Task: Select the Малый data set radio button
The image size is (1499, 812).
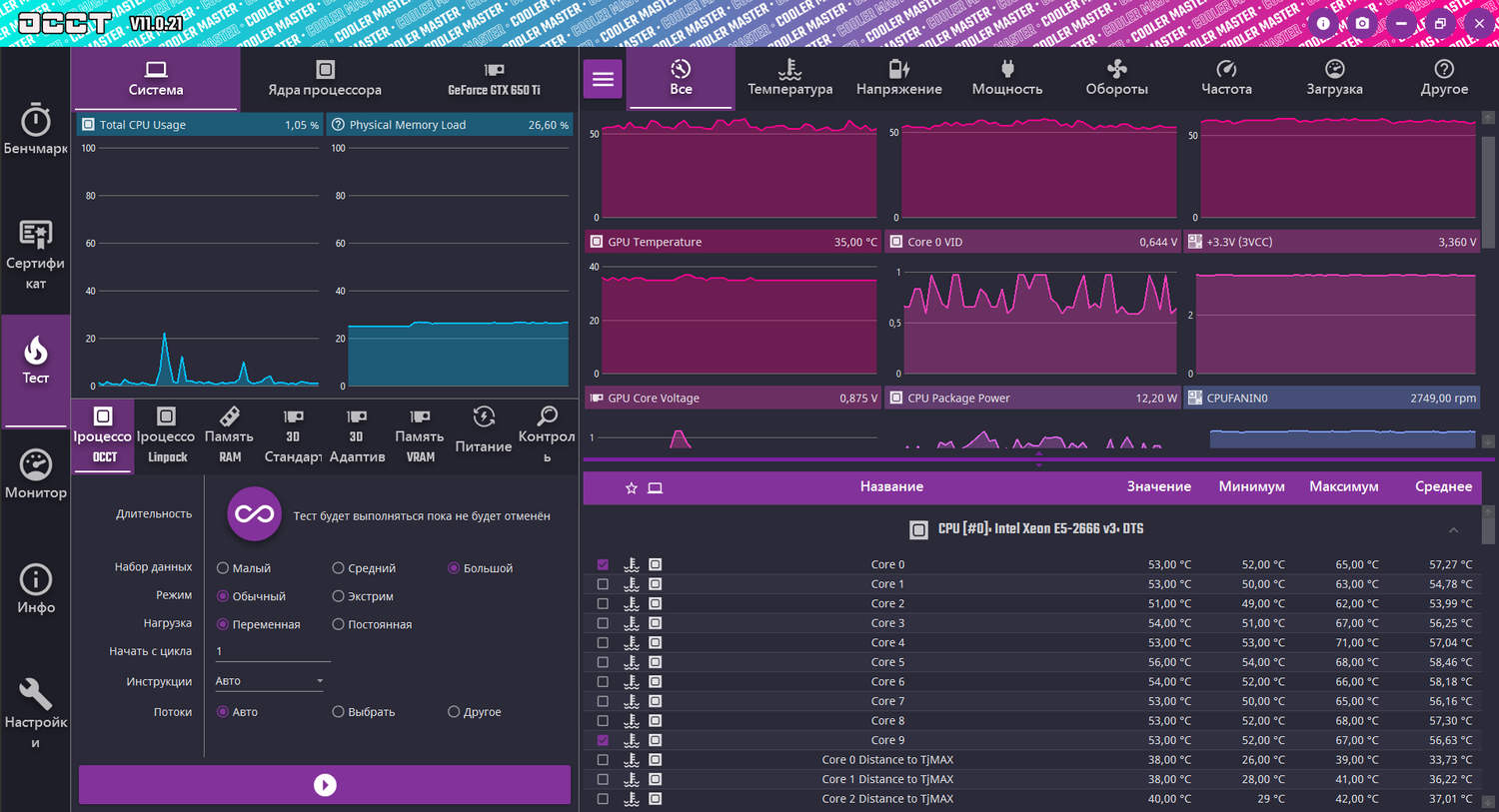Action: pos(223,568)
